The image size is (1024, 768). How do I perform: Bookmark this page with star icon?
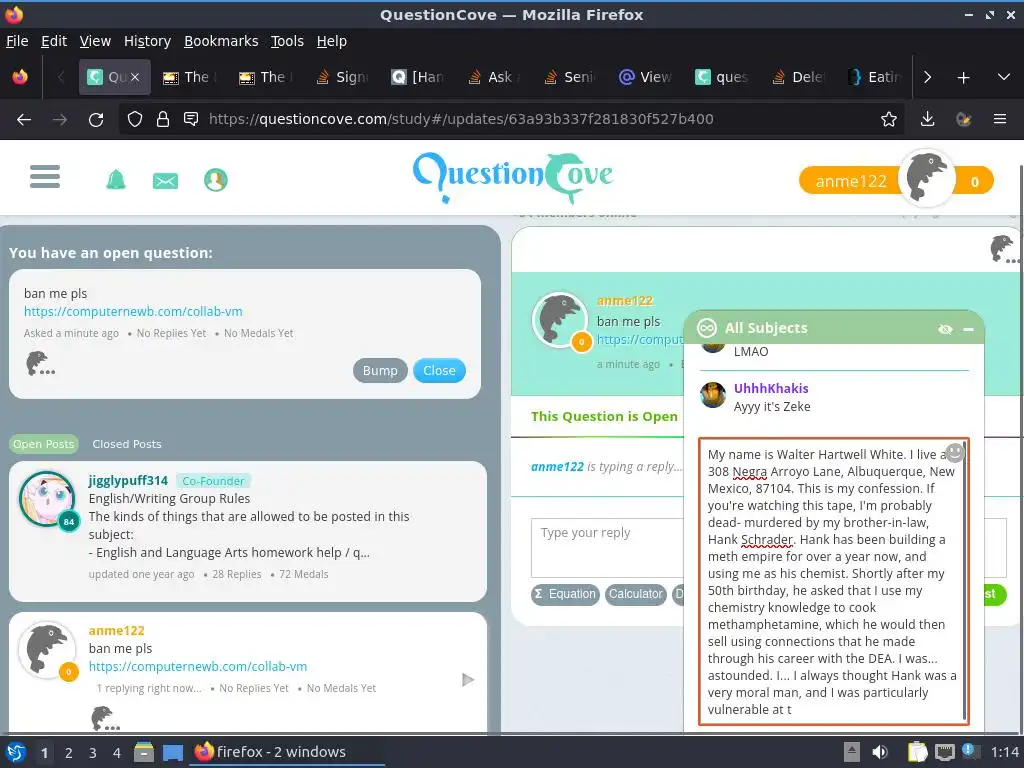click(x=888, y=119)
